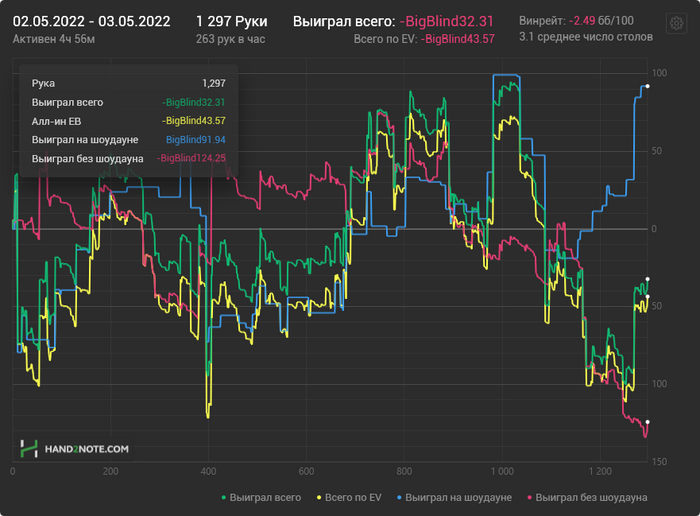Open the HAND2NOTE.COM logo link

[x=75, y=449]
